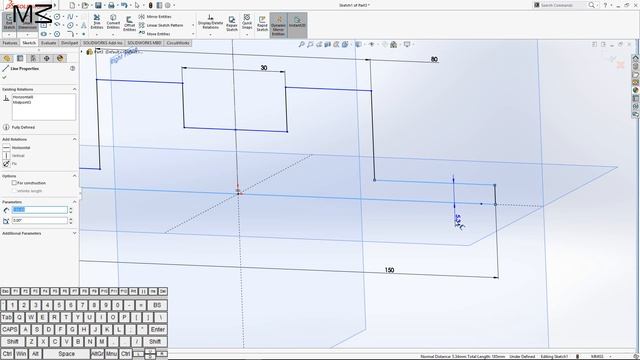Screen dimensions: 640x360
Task: Open the CircuitWorks tab
Action: click(178, 43)
